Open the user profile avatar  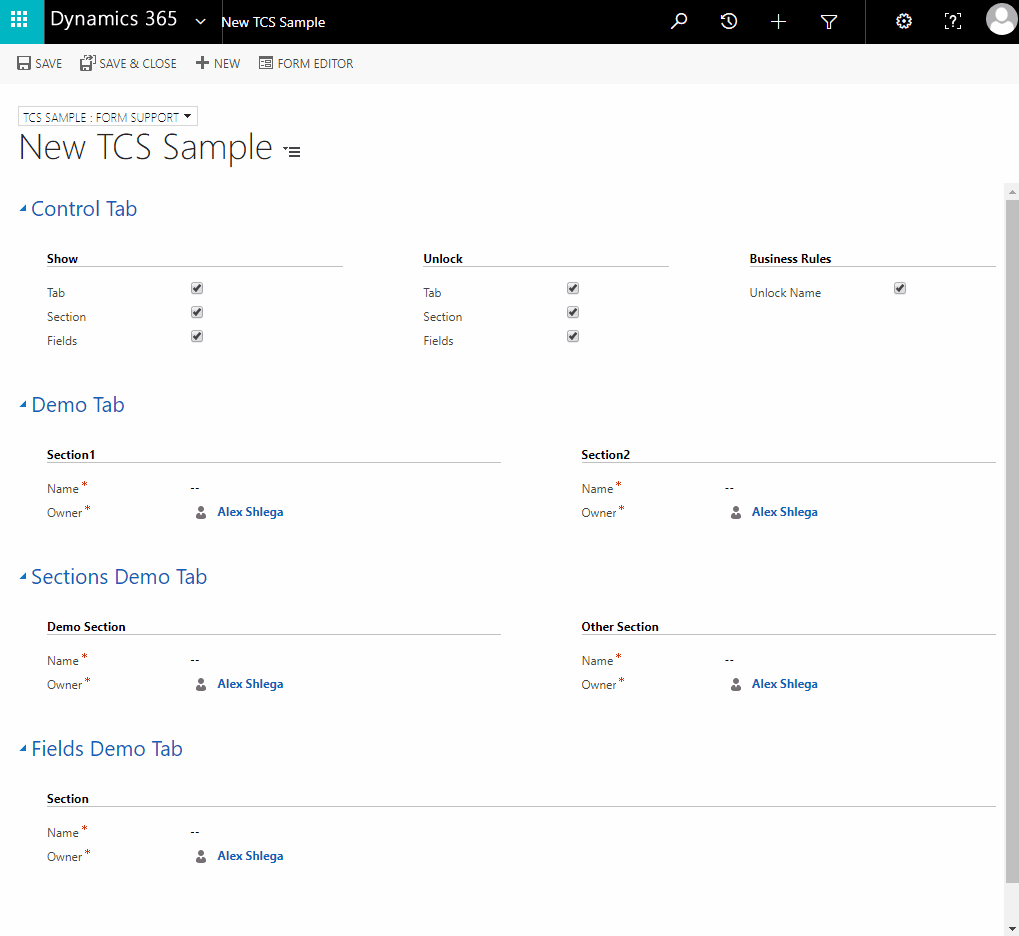coord(1001,20)
